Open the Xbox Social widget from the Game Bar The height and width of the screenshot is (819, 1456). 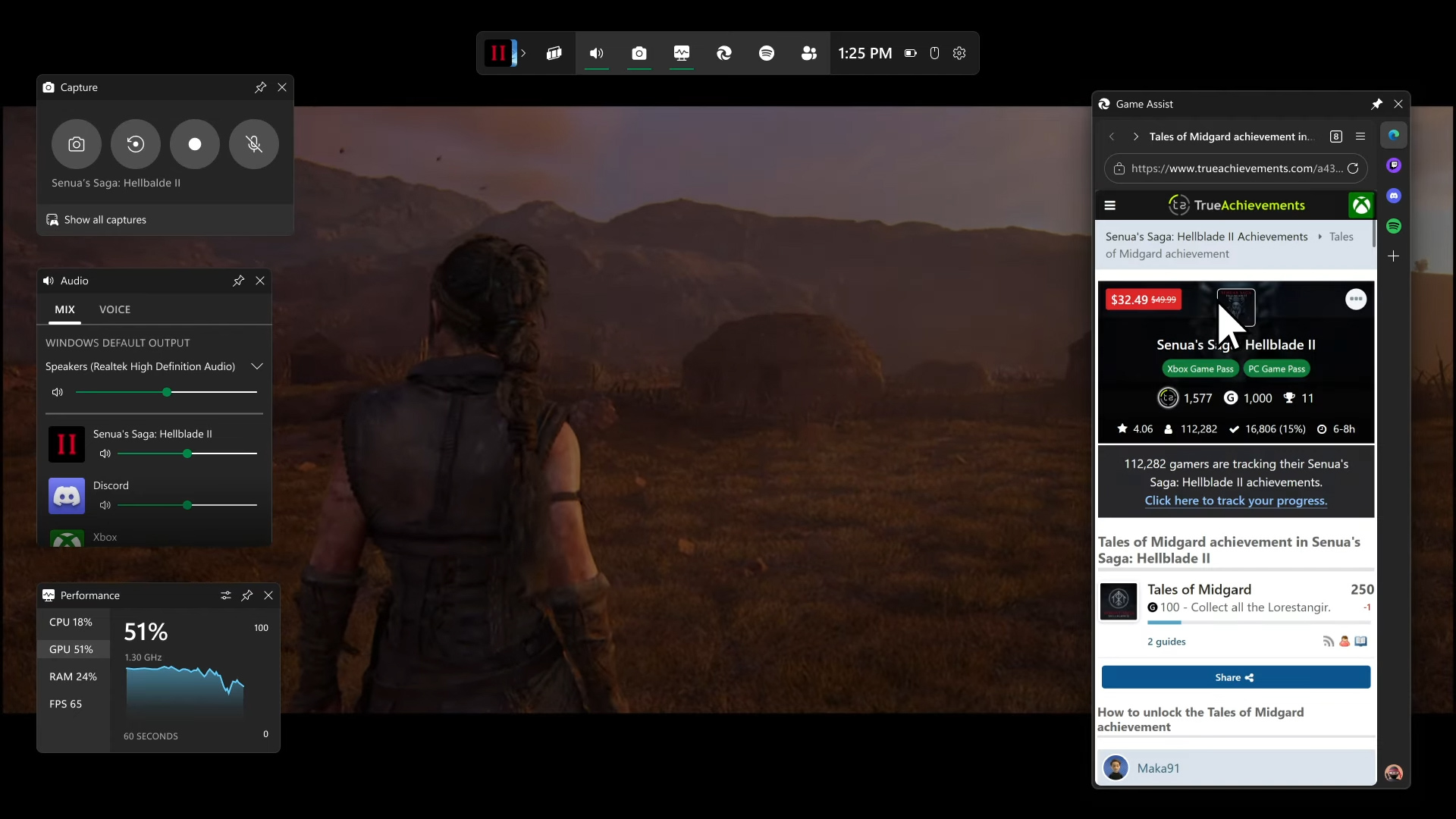point(809,53)
